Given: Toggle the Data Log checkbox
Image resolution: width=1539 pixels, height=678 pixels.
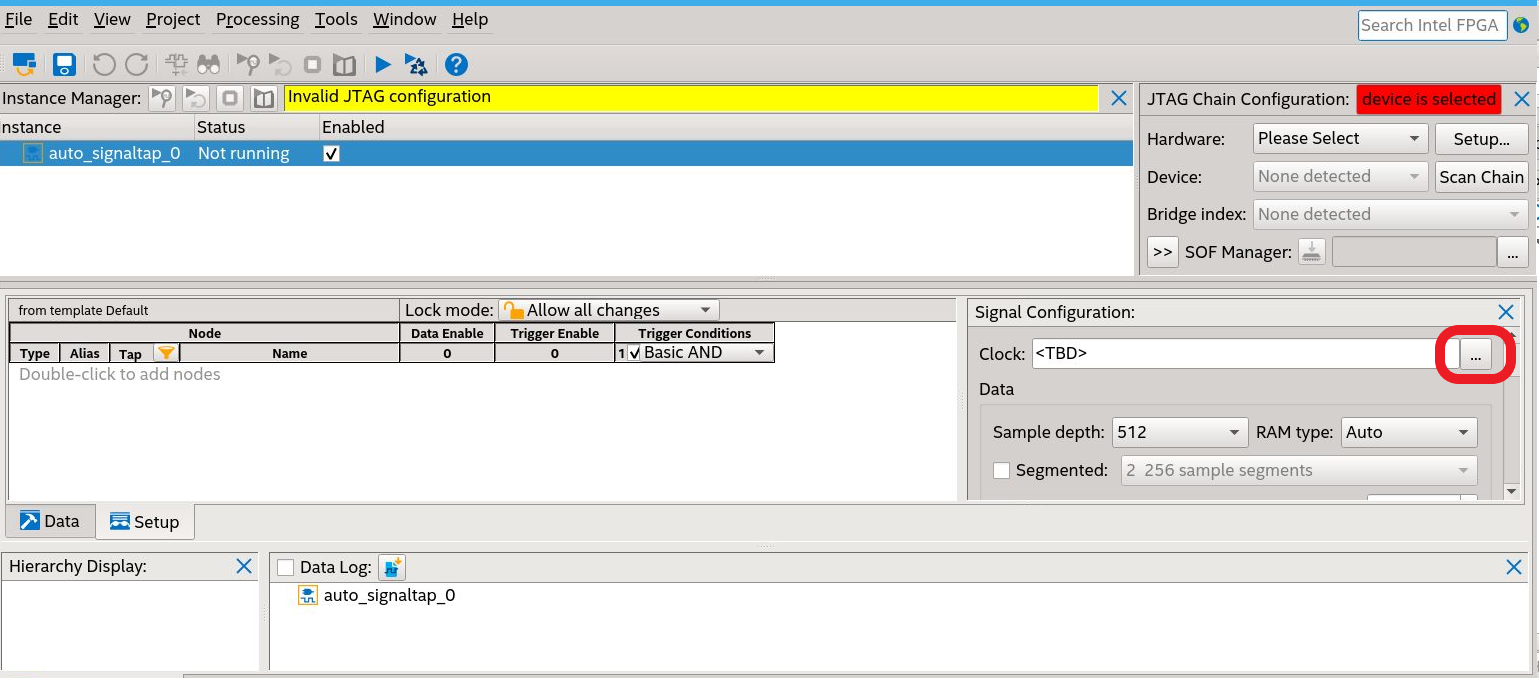Looking at the screenshot, I should (286, 568).
